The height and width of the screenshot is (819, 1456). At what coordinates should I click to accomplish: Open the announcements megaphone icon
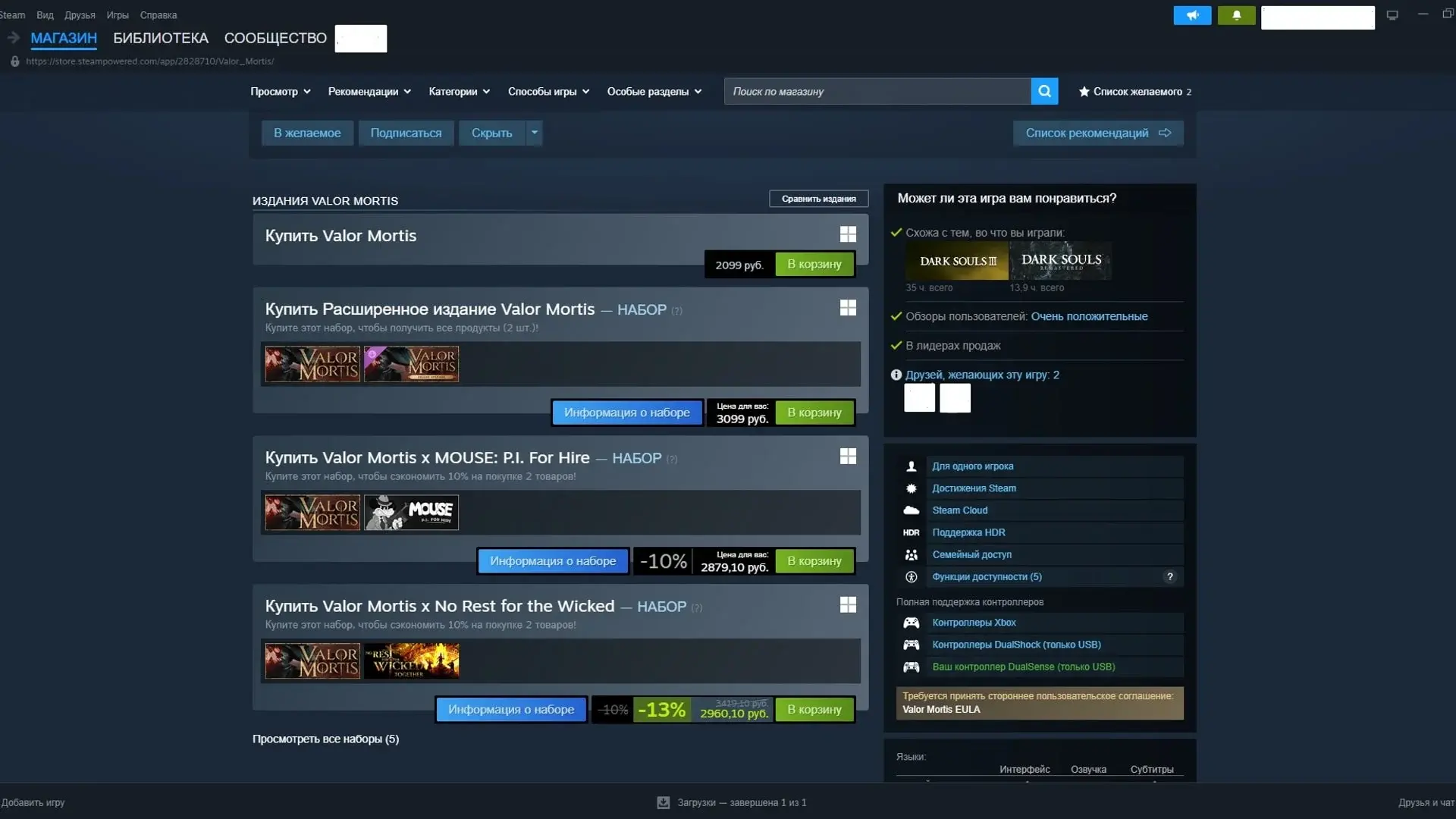tap(1192, 15)
